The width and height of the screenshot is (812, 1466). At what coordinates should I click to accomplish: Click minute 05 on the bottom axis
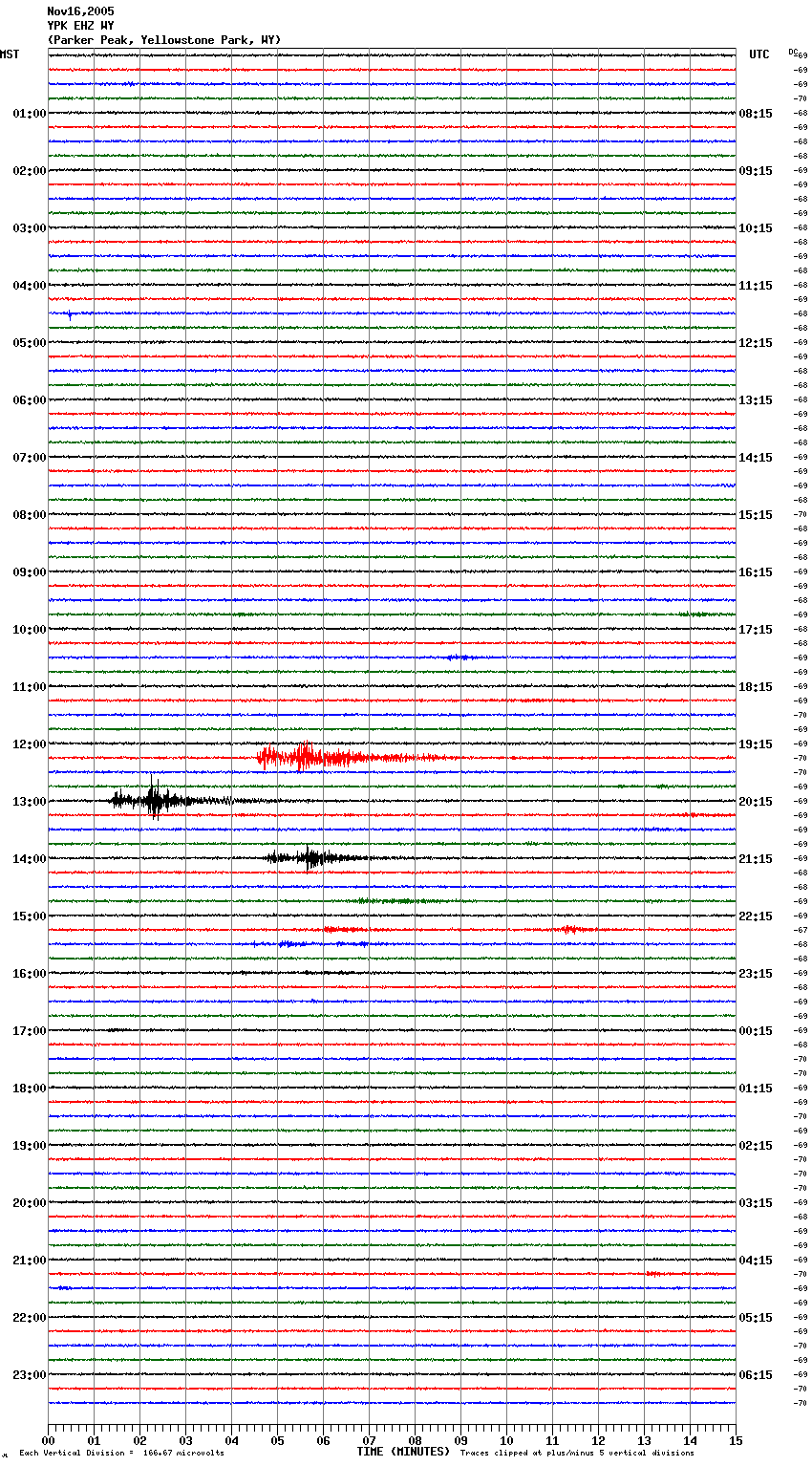tap(277, 1440)
